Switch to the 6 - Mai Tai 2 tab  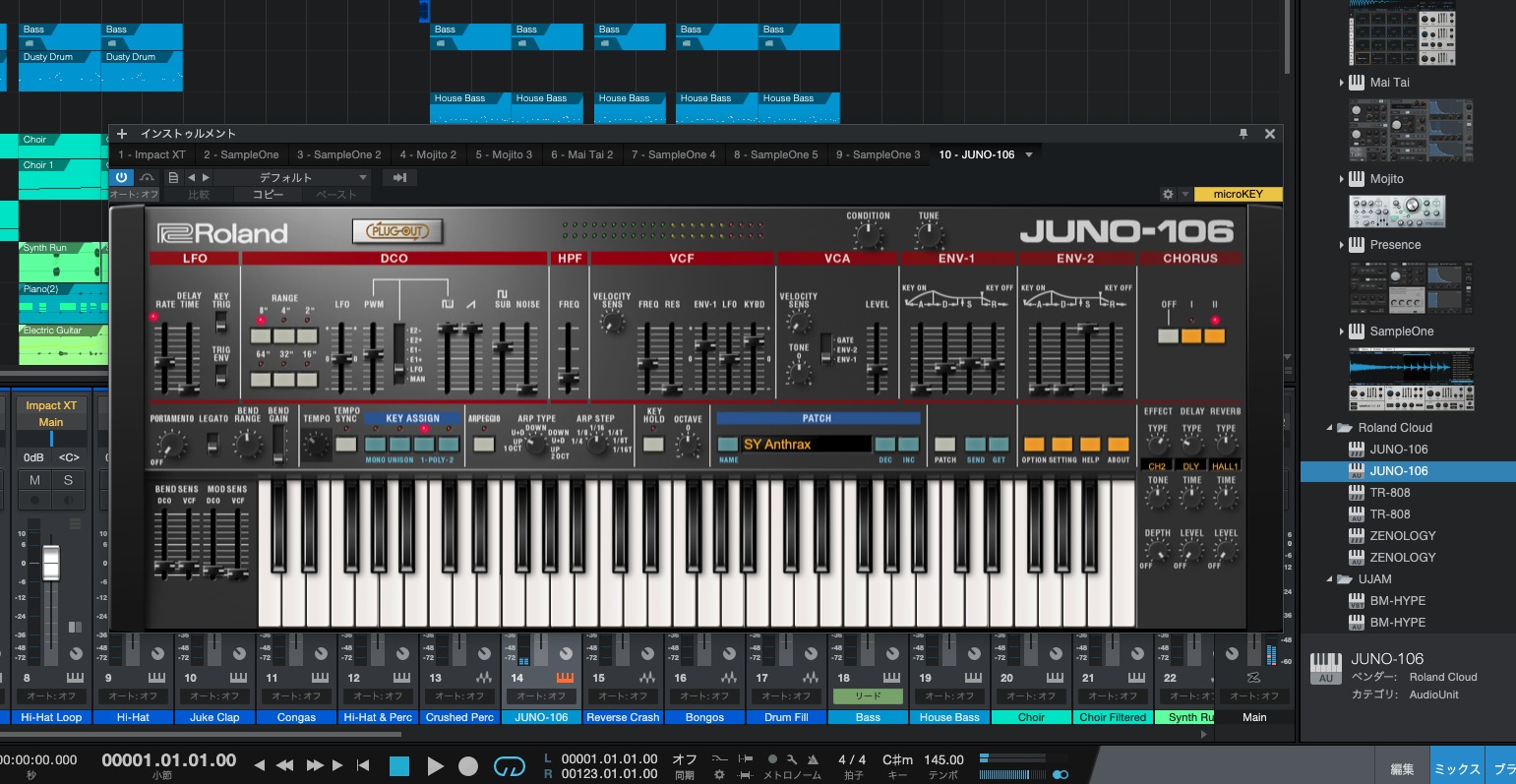click(581, 154)
